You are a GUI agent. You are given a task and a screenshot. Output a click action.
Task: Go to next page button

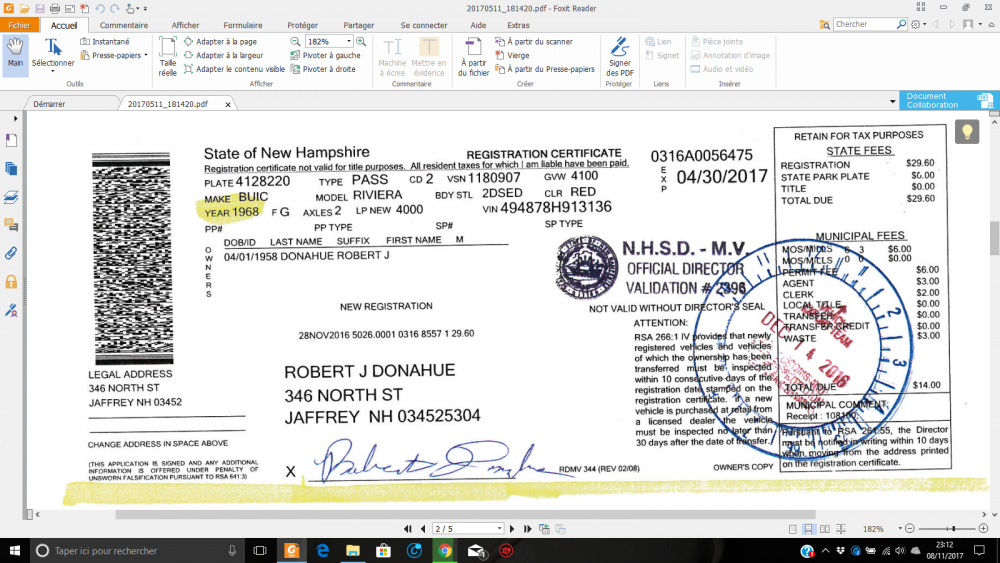point(512,529)
